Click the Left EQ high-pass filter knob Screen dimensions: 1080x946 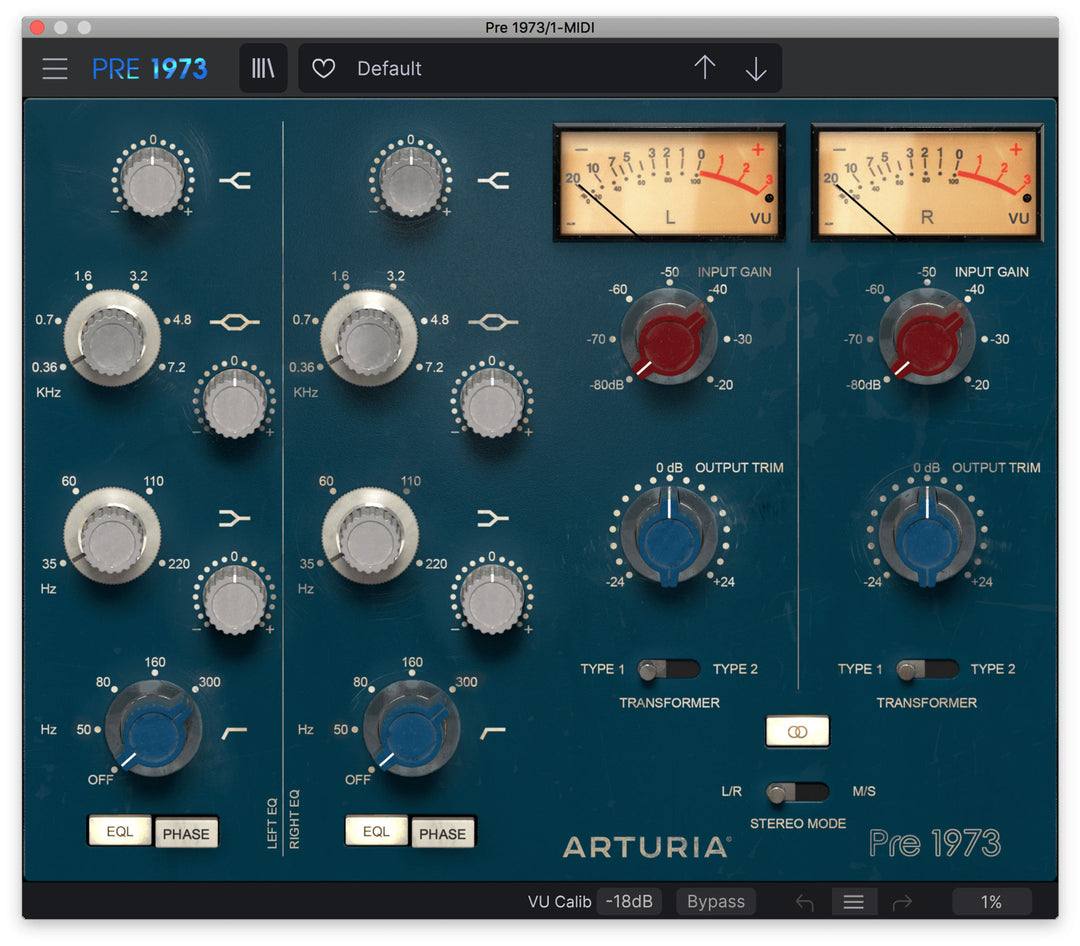(x=153, y=730)
